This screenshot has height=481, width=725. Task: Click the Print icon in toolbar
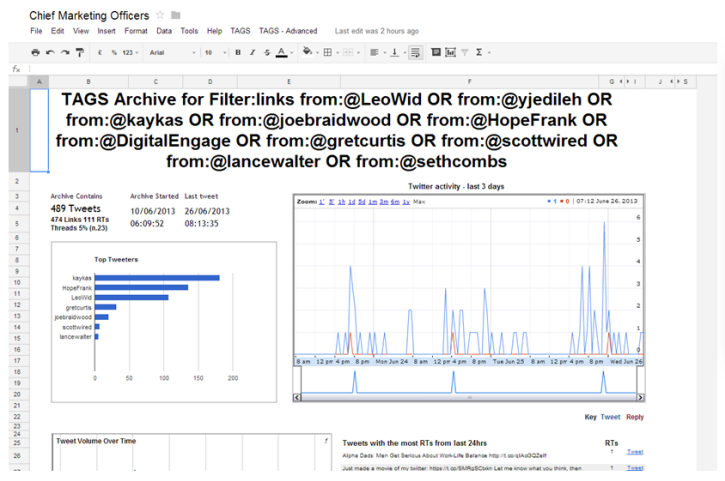[36, 52]
